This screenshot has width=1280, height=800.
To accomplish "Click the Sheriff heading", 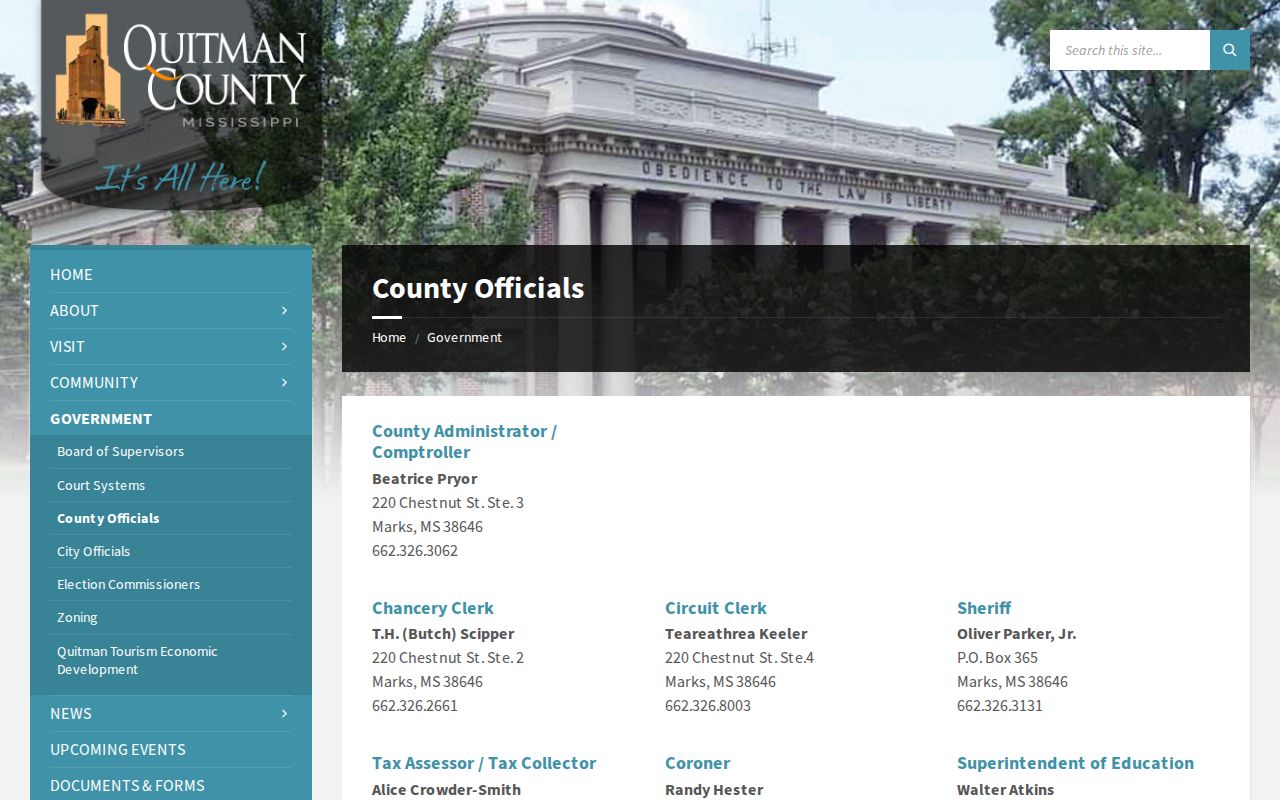I will [984, 608].
